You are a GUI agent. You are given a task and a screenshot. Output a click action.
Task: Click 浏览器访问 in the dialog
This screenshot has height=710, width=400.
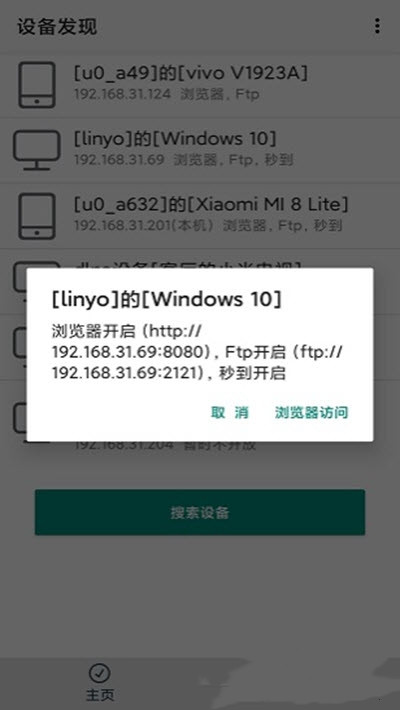point(312,413)
